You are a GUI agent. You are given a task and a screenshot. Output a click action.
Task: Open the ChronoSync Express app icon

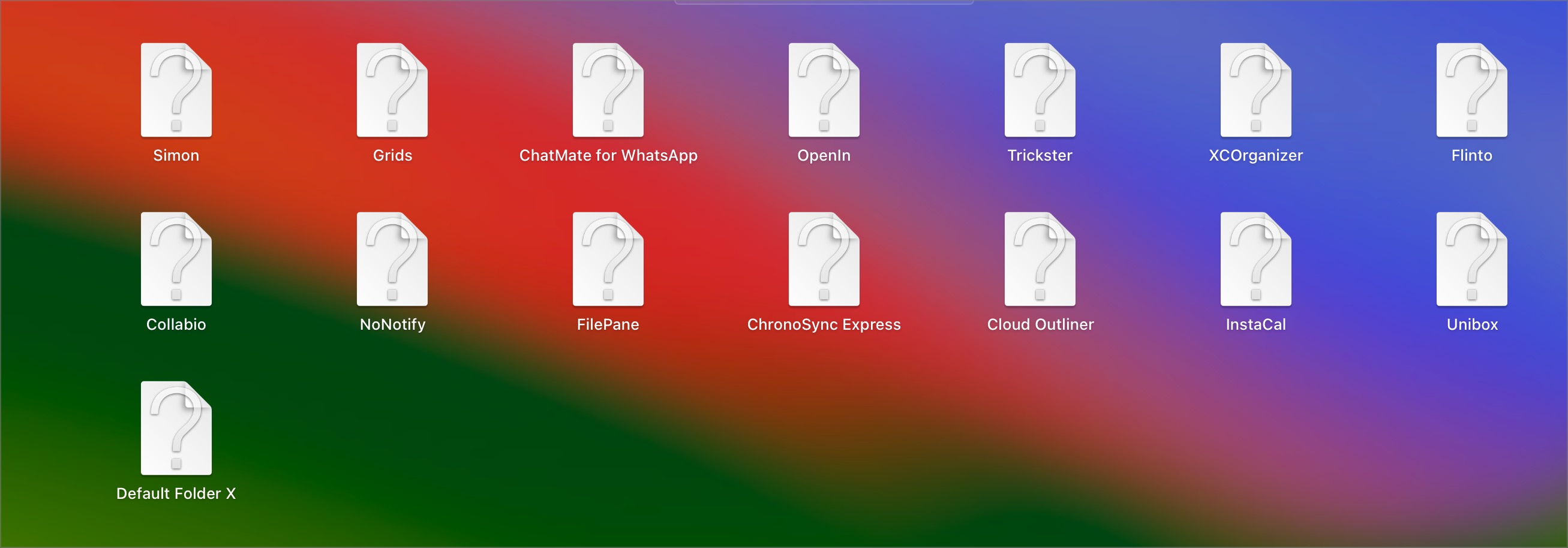click(x=824, y=259)
